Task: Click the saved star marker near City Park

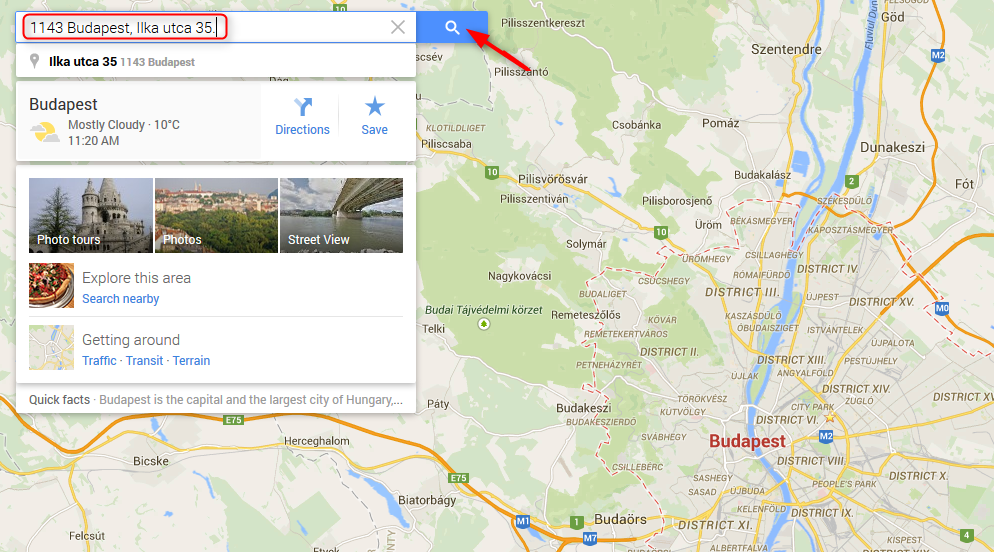Action: 830,417
